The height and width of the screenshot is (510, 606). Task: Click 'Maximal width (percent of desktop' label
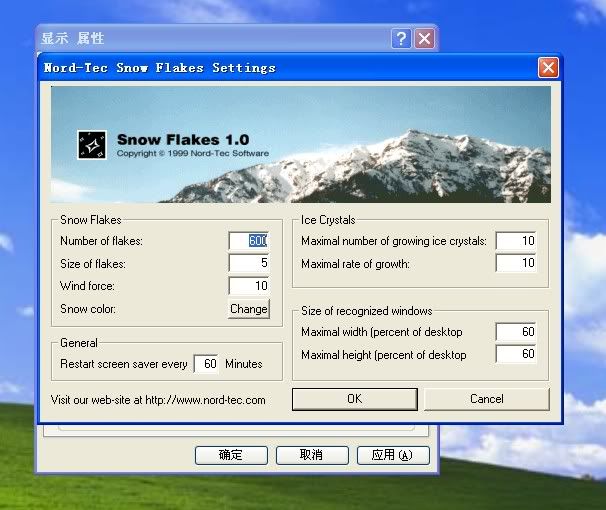tap(382, 332)
